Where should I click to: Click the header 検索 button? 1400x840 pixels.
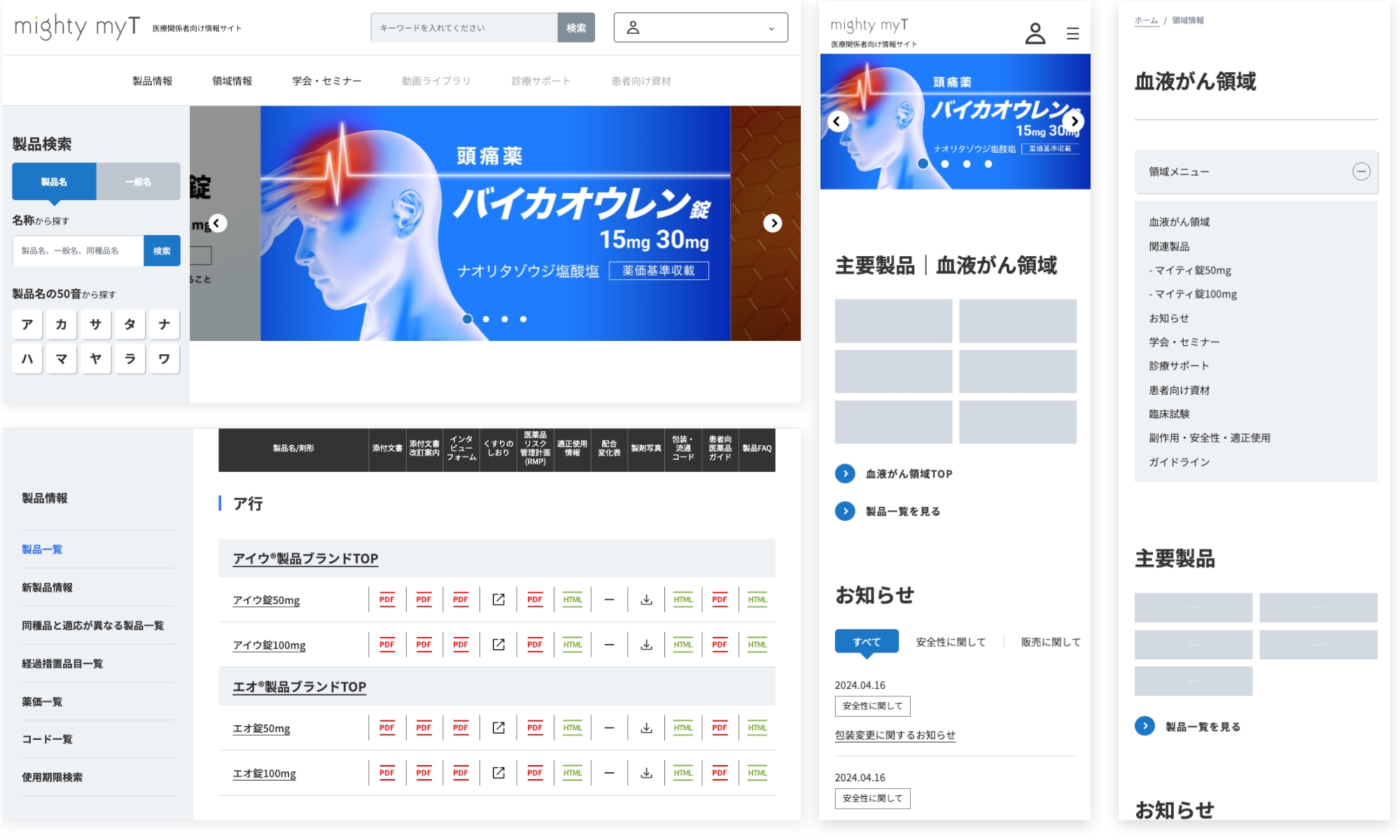pyautogui.click(x=576, y=27)
